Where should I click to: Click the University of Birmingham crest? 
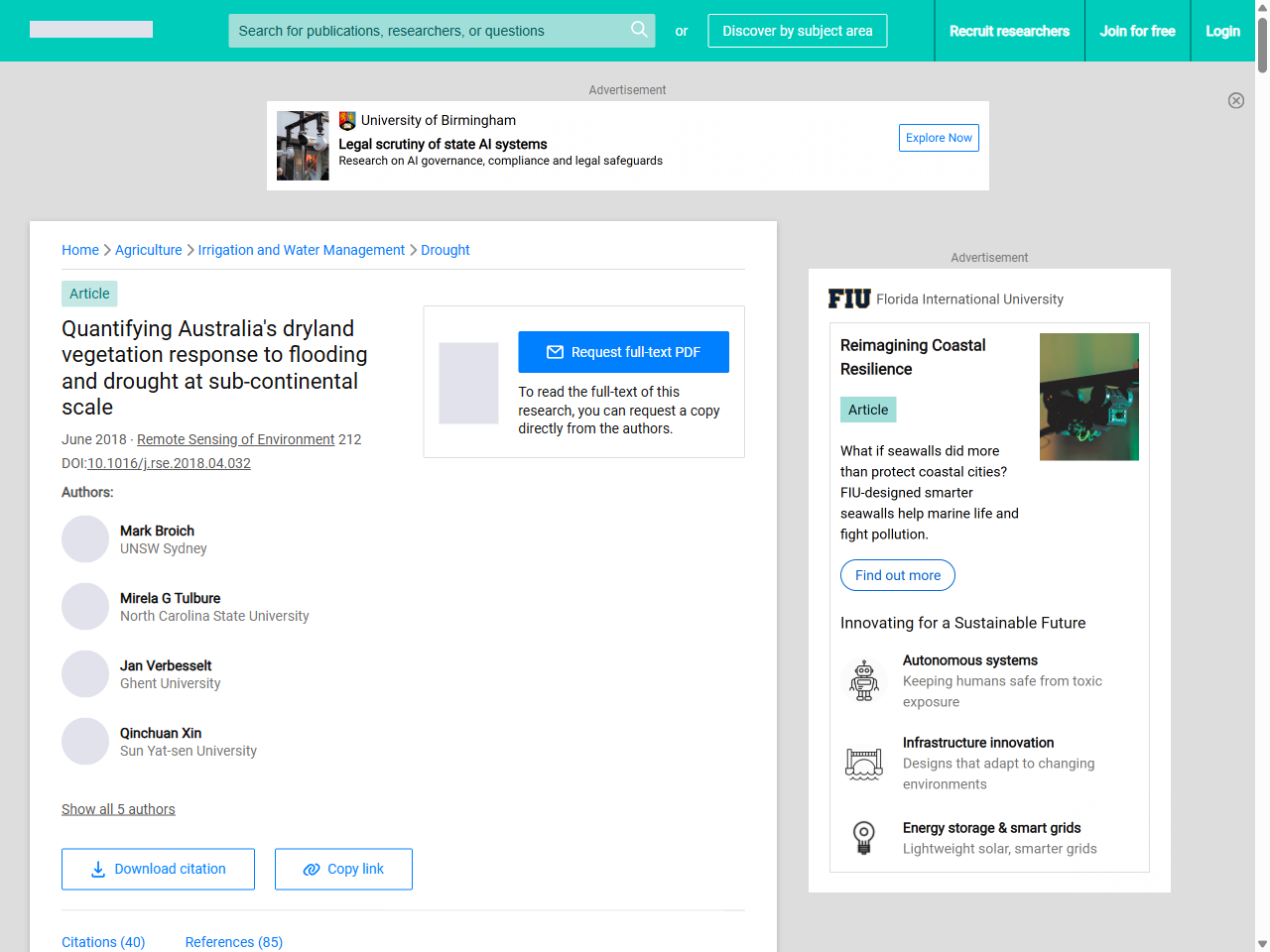click(346, 120)
